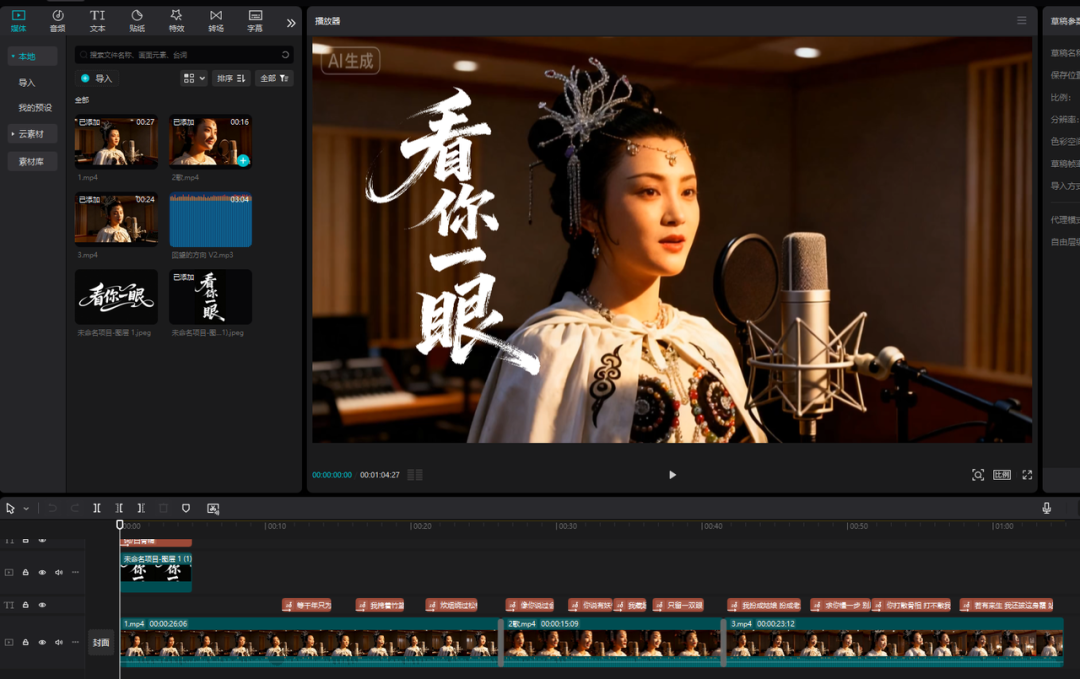Open the 贴纸 (Stickers) panel
This screenshot has height=679, width=1080.
coord(137,20)
